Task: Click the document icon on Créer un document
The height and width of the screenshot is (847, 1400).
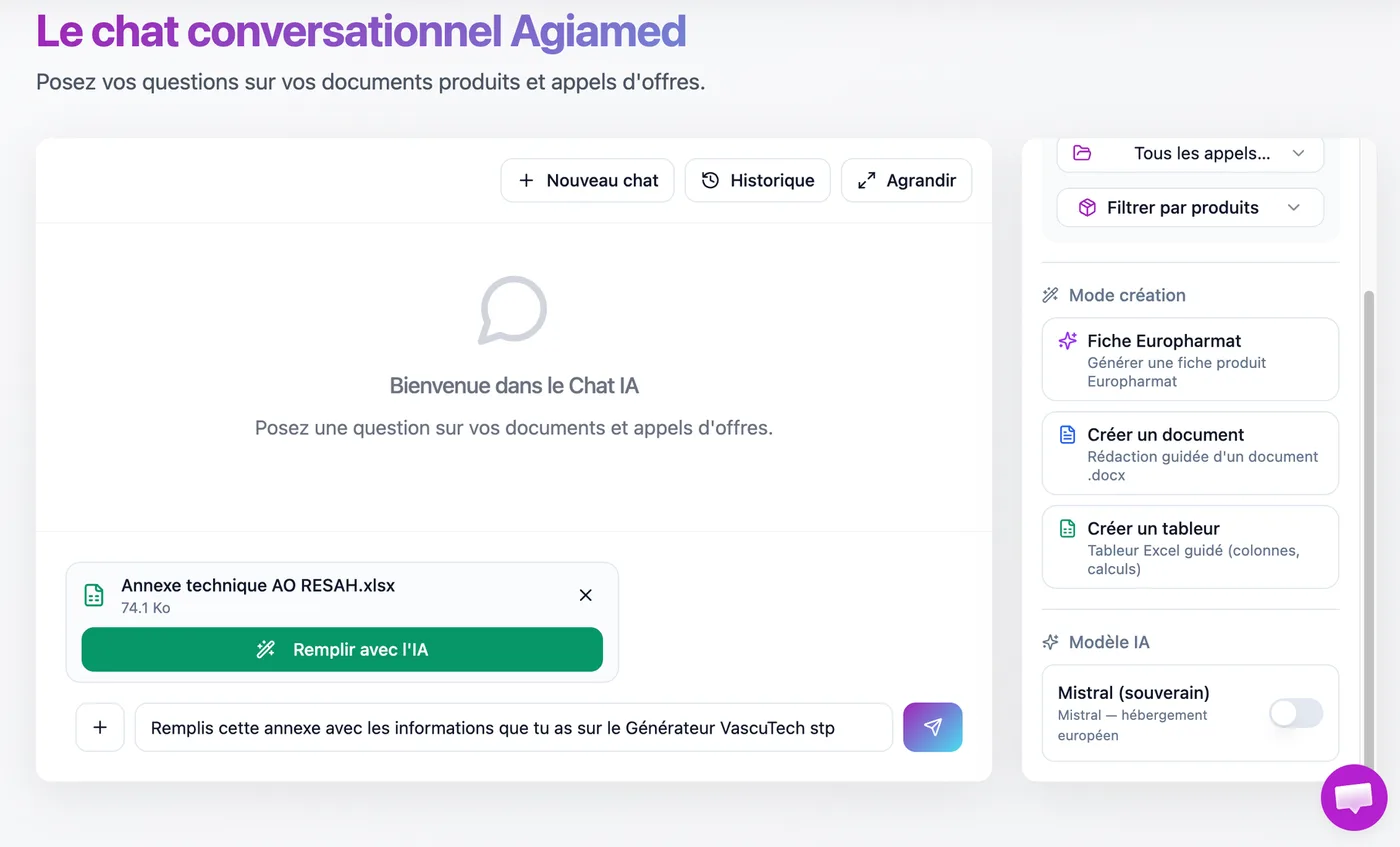Action: [1067, 435]
